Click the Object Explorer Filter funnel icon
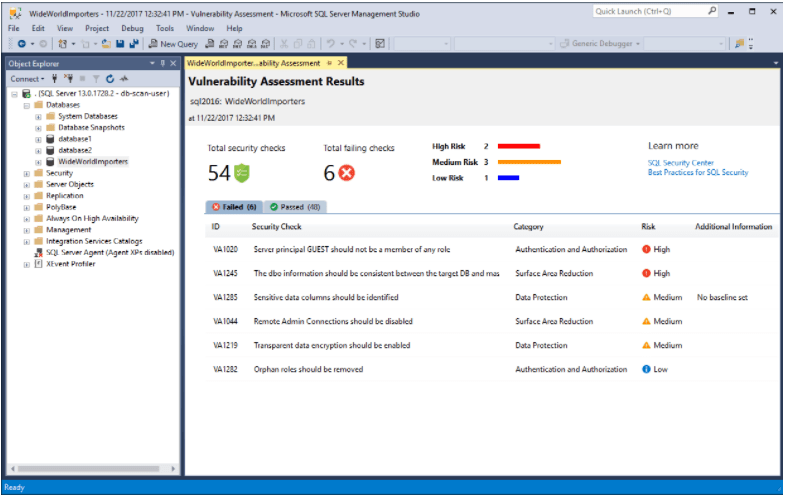 coord(96,78)
